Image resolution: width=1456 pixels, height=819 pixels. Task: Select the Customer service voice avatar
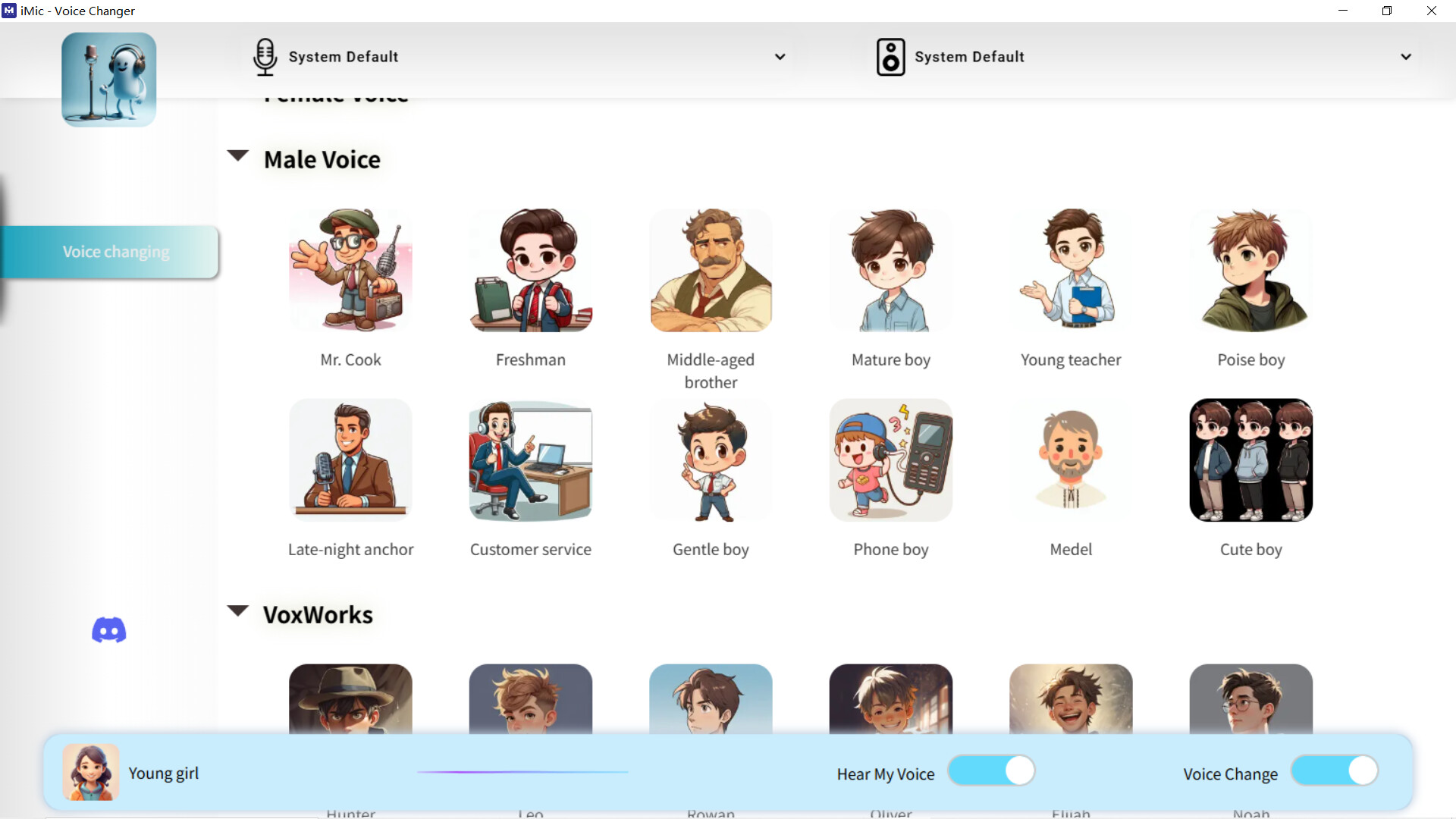coord(531,460)
